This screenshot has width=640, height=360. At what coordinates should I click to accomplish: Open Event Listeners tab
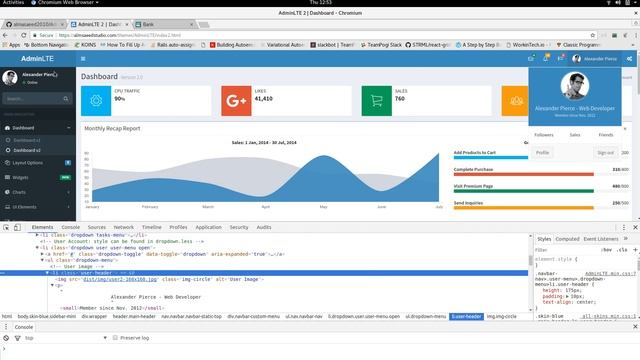pyautogui.click(x=601, y=239)
